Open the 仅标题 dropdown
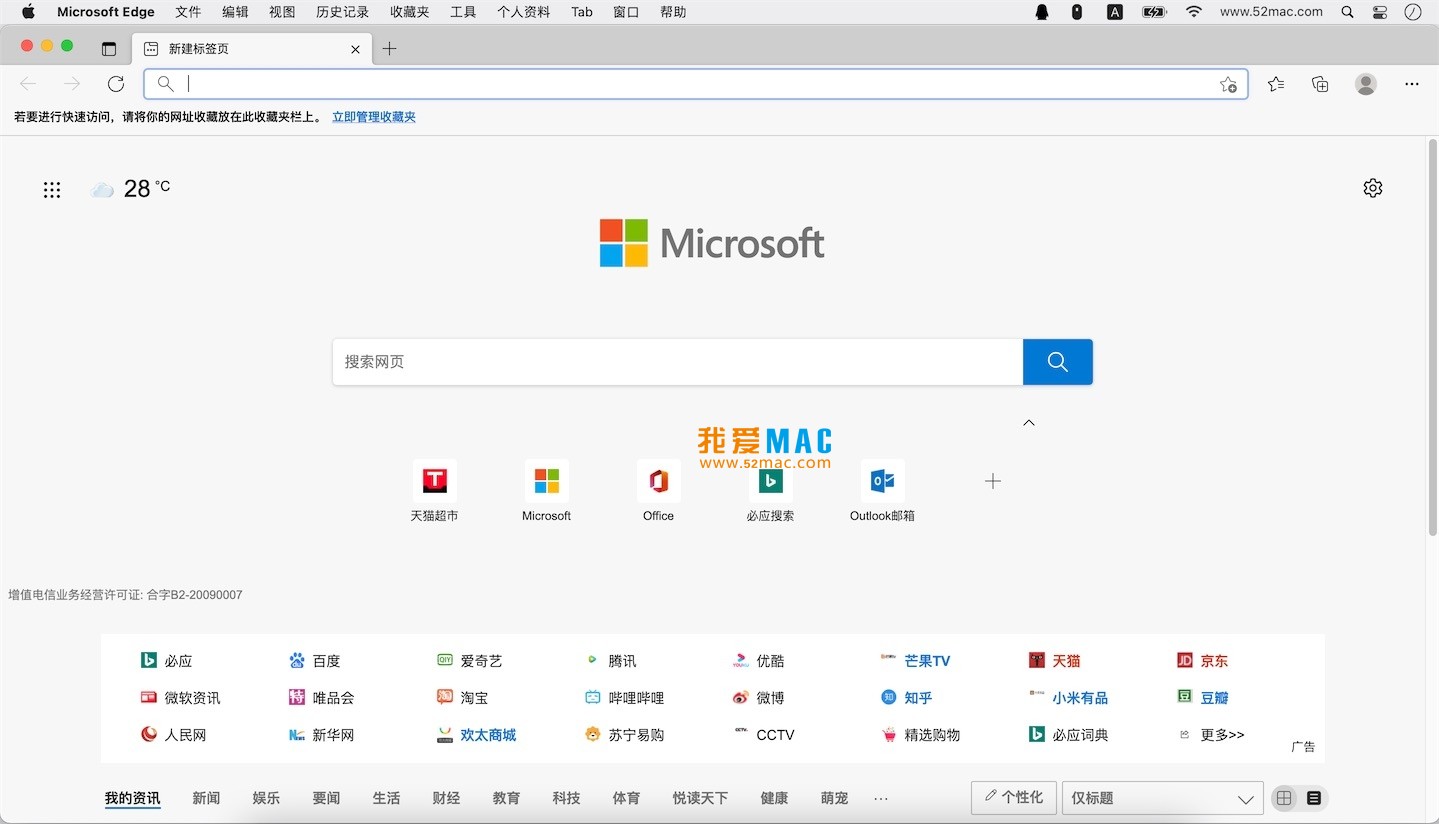 [1161, 798]
